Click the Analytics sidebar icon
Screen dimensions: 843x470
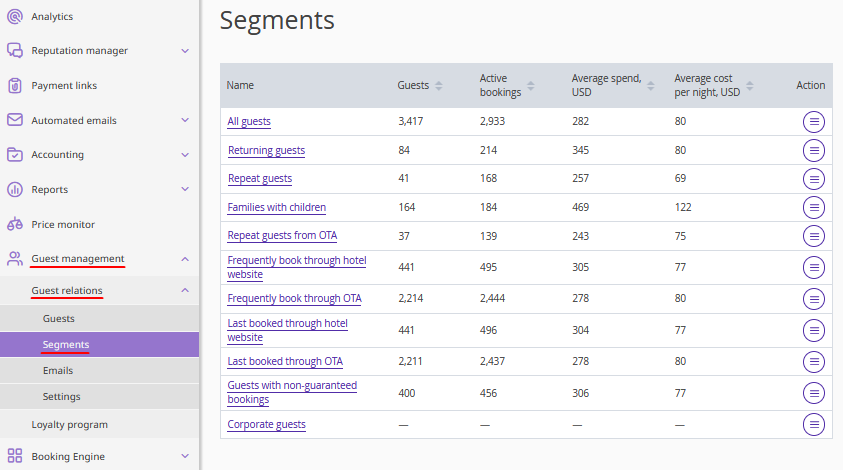[x=15, y=17]
